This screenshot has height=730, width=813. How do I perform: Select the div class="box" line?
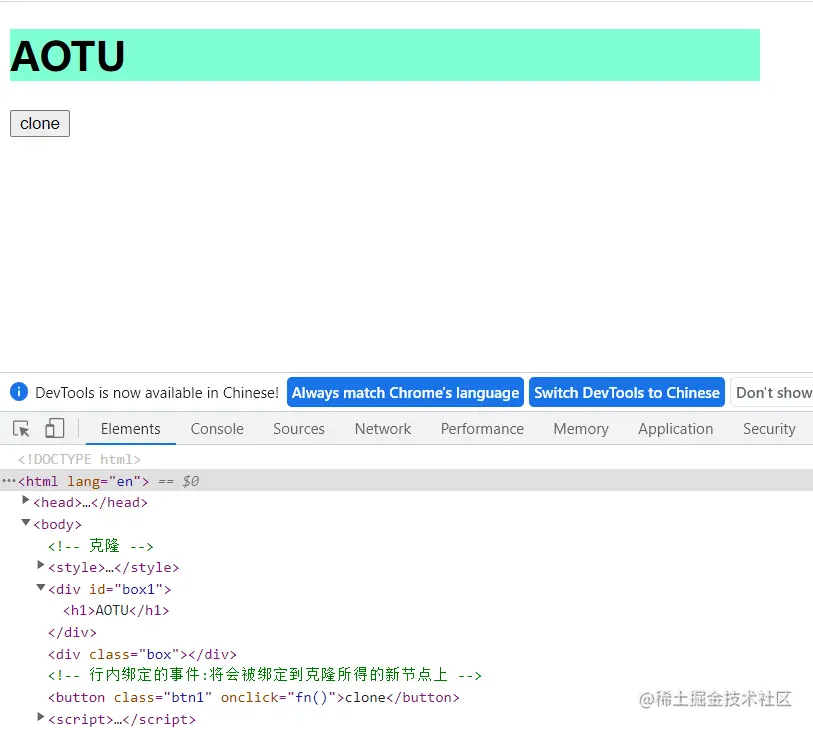(142, 654)
